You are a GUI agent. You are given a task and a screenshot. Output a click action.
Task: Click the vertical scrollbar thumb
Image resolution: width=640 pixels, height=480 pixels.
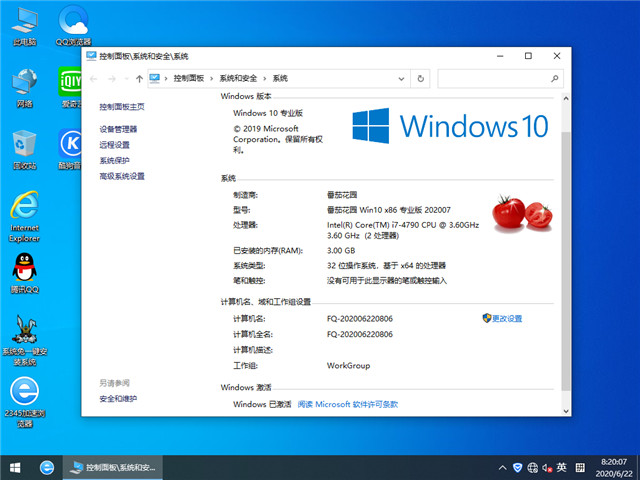coord(566,261)
